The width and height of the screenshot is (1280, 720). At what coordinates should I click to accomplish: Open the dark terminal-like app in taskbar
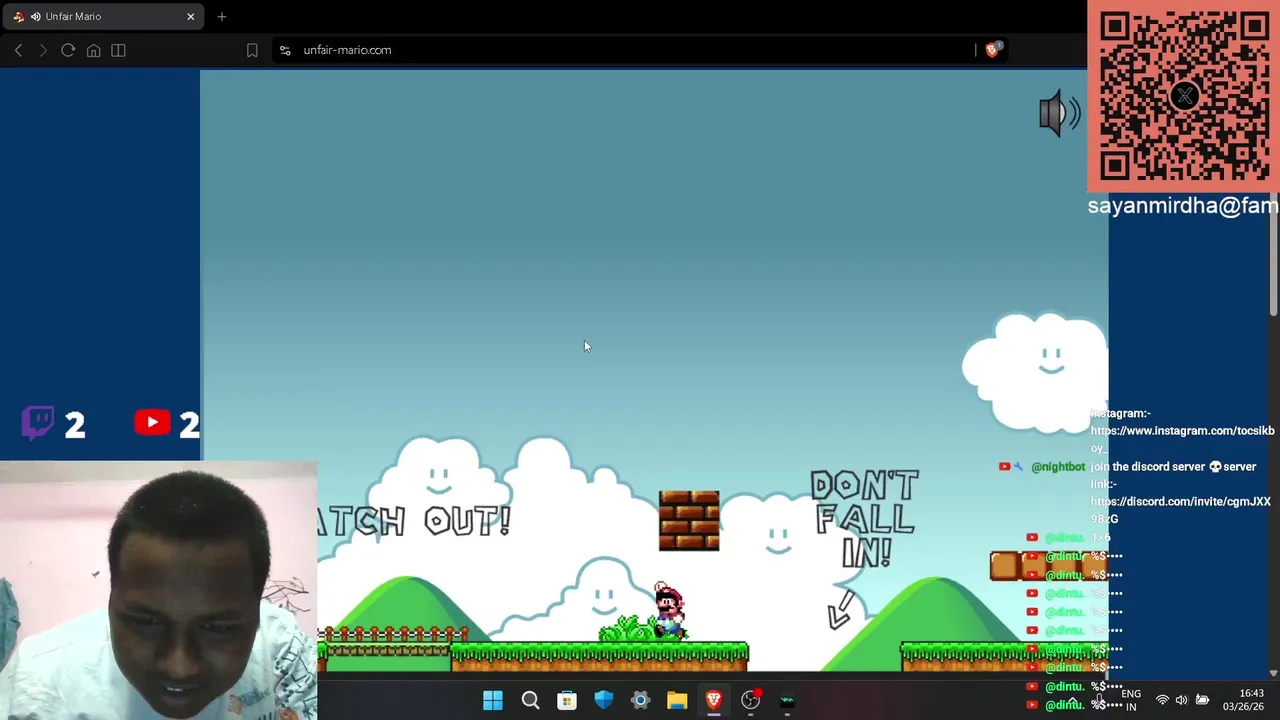pos(787,701)
